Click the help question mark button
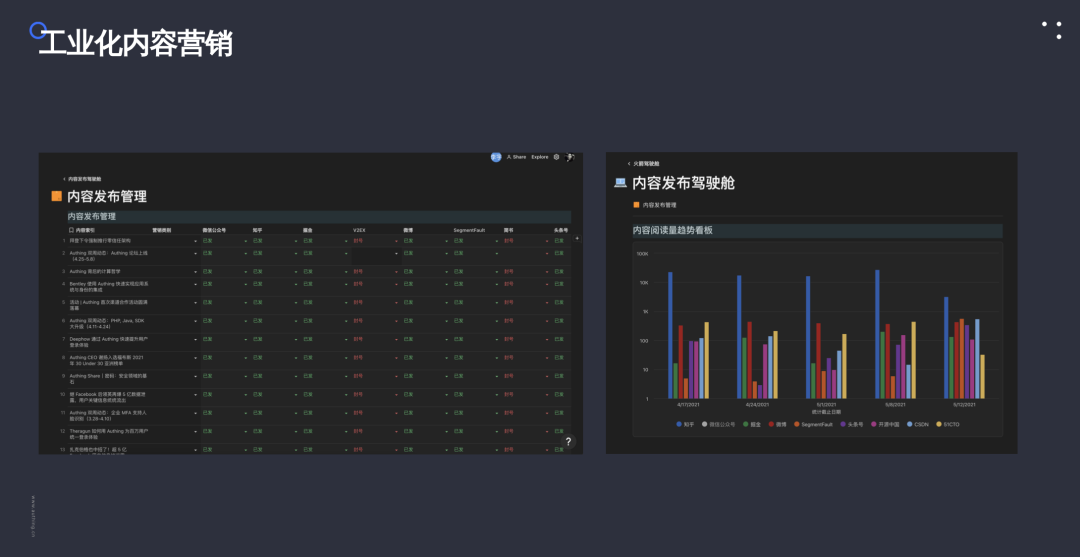This screenshot has width=1080, height=557. (x=568, y=442)
